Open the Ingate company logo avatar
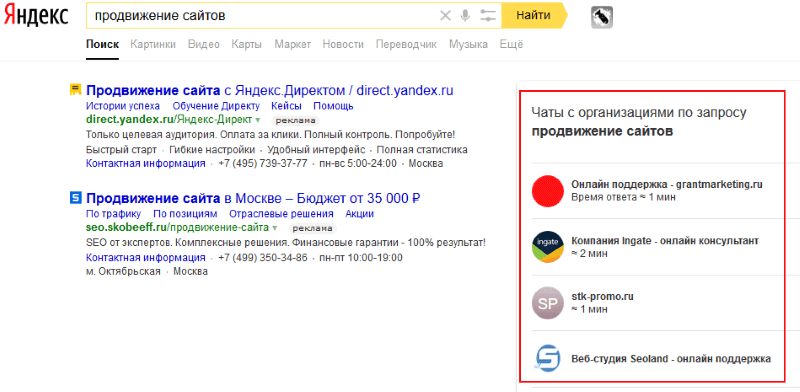This screenshot has height=392, width=800. (547, 247)
